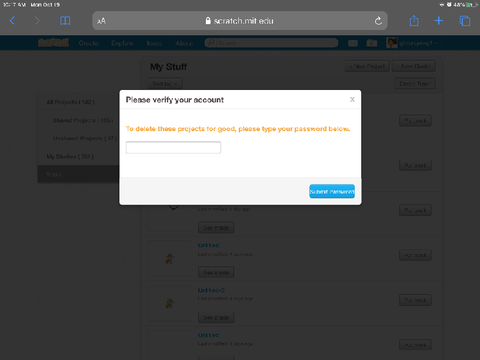Reload the scratch.mit.edu page
The height and width of the screenshot is (360, 480).
click(x=378, y=21)
